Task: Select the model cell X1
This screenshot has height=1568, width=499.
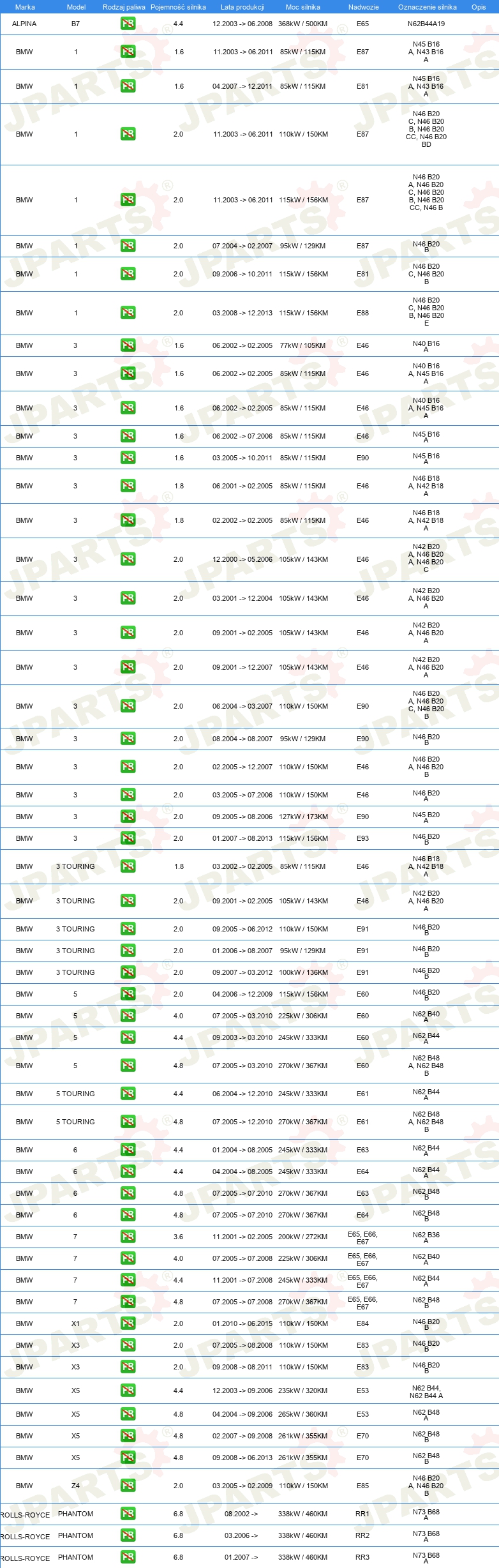Action: point(75,1323)
